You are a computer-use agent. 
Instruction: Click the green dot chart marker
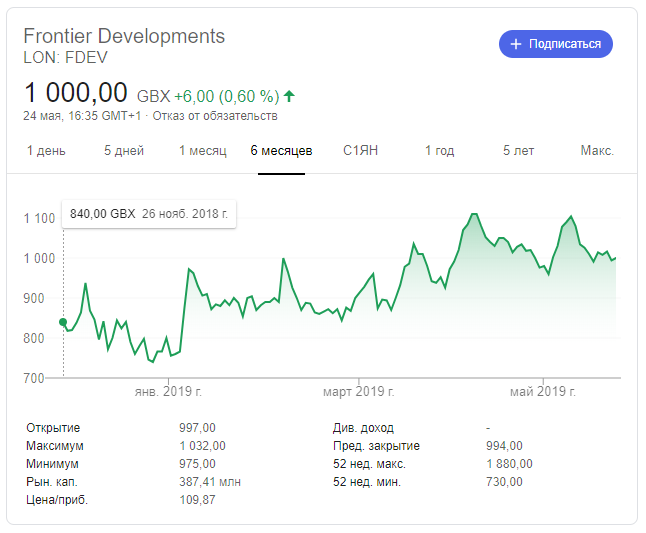[x=63, y=322]
